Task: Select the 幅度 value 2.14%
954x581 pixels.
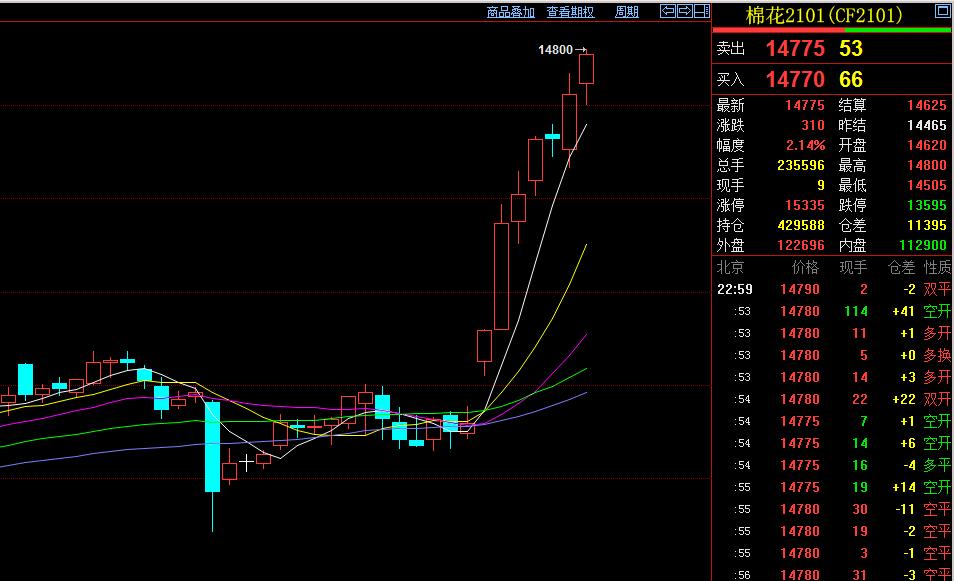Action: tap(806, 145)
